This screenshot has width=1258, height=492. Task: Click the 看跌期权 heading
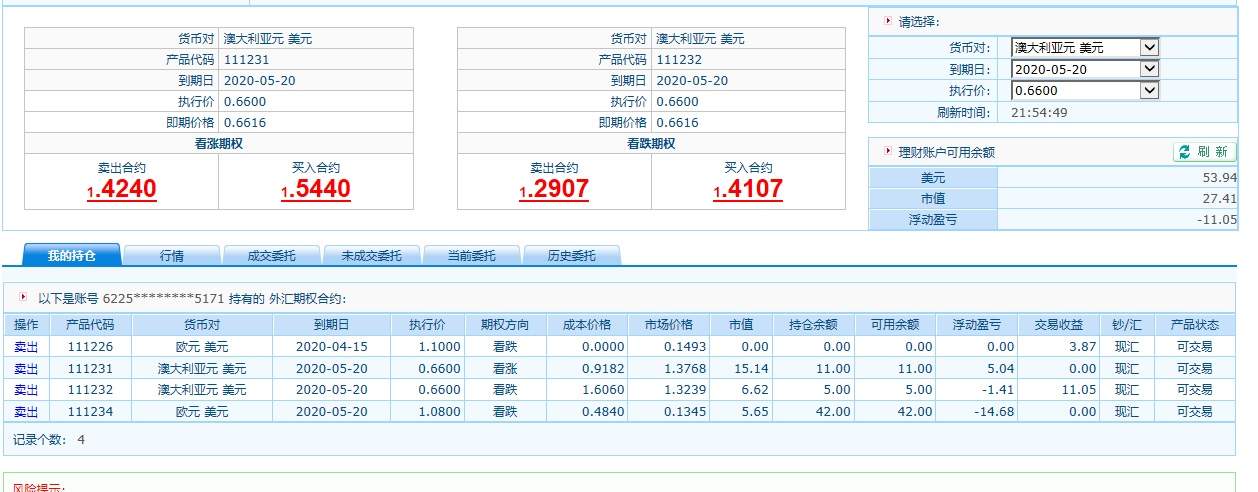point(652,144)
